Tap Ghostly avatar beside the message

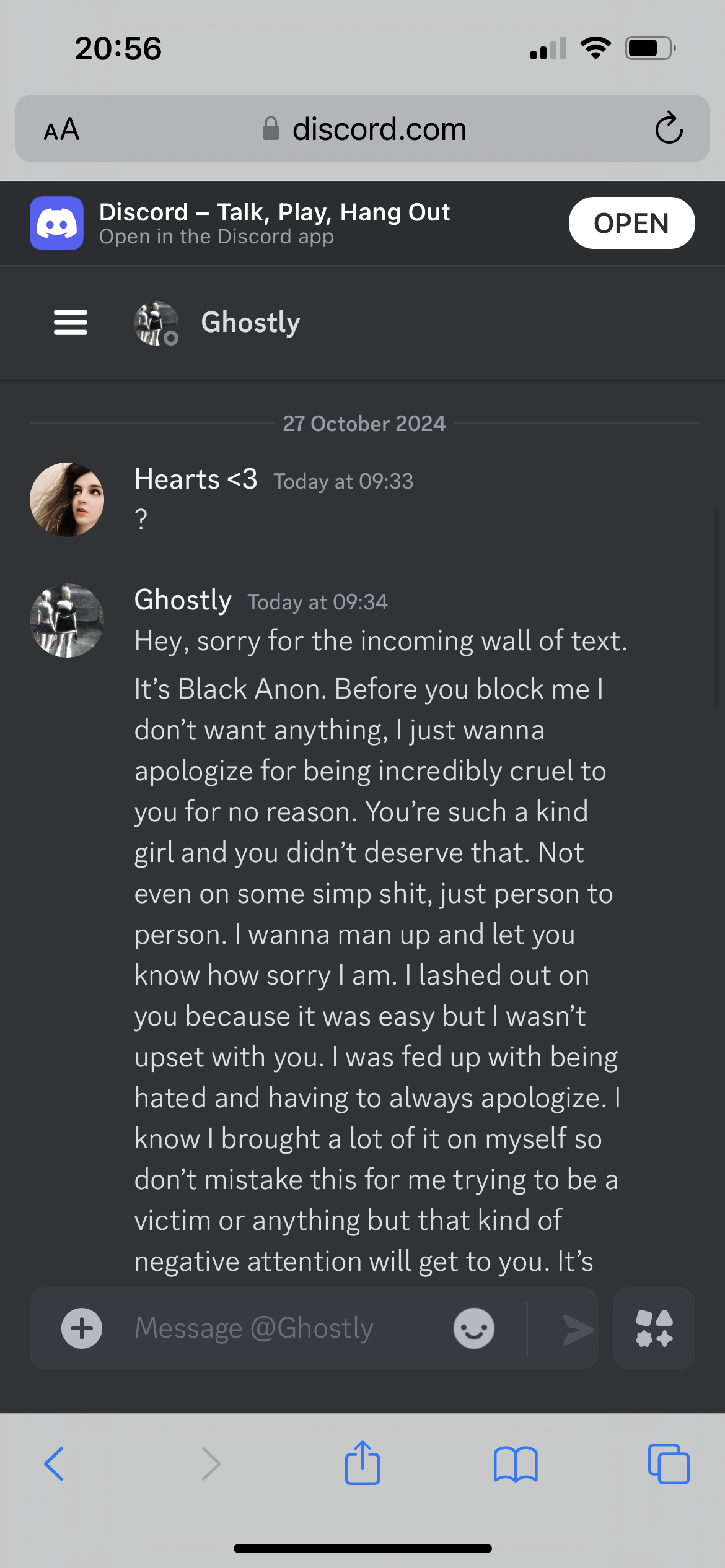tap(67, 621)
